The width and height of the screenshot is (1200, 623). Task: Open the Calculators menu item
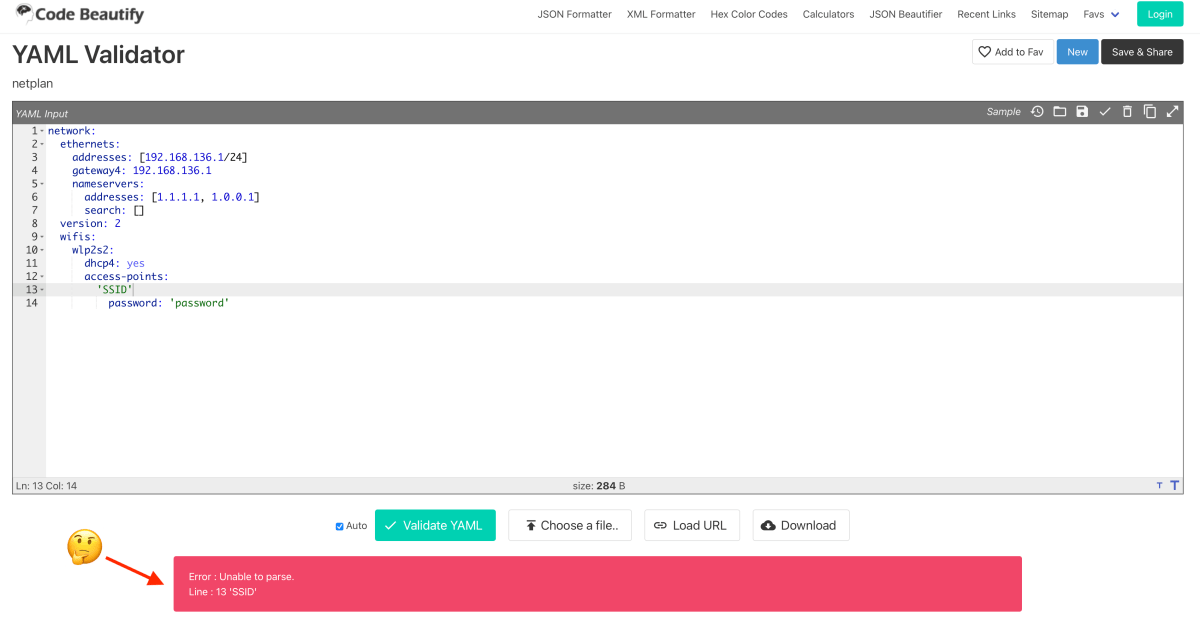point(828,14)
